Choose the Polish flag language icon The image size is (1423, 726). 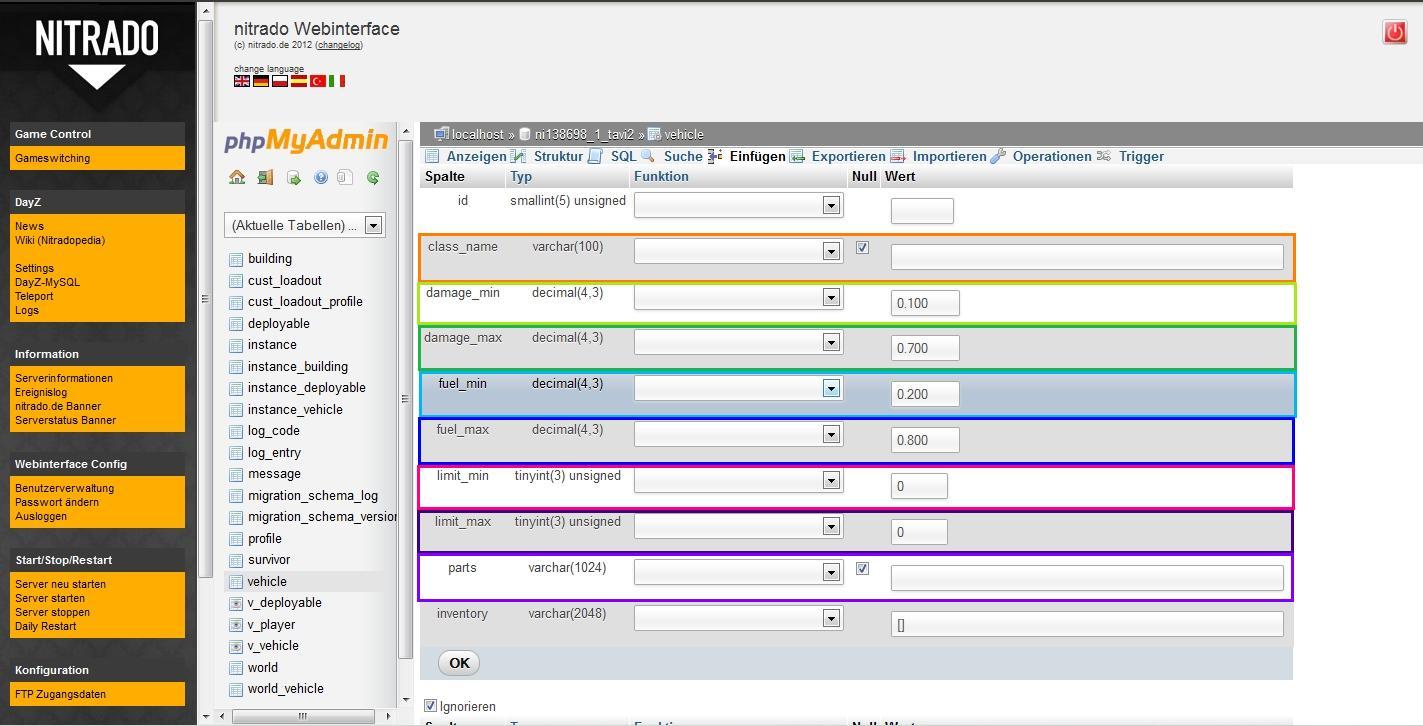point(280,81)
